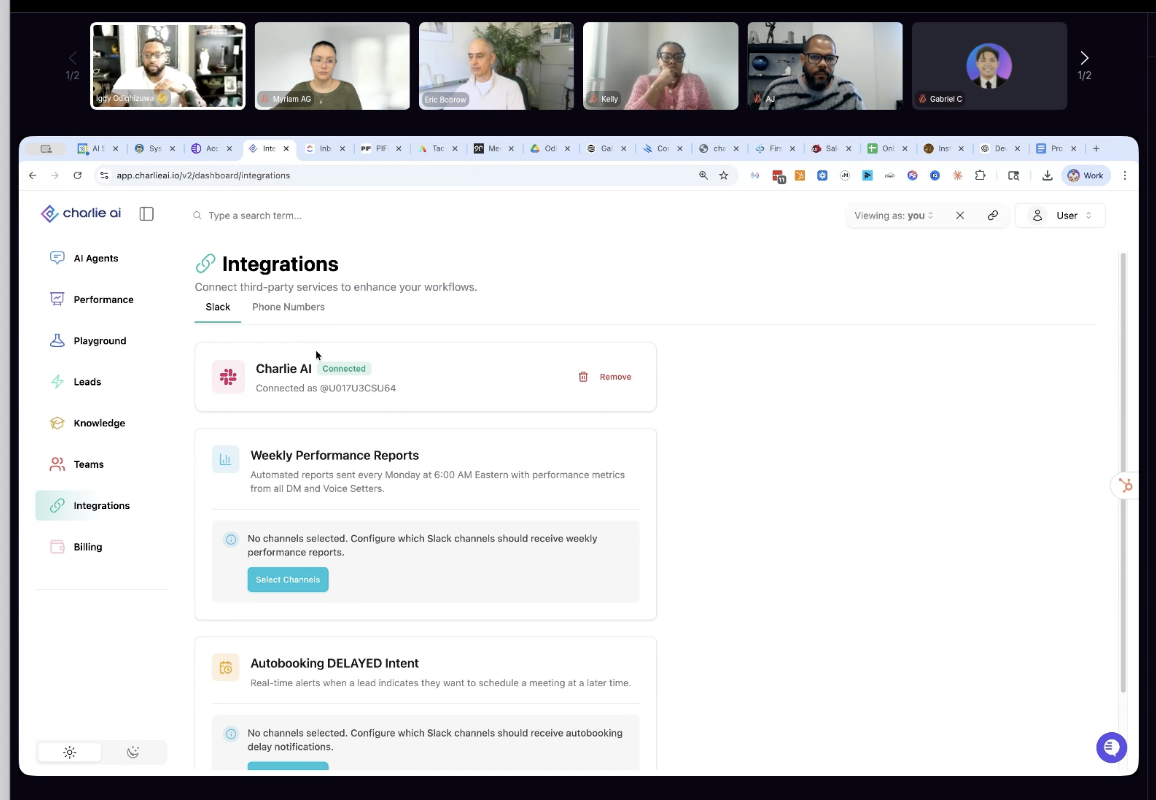Open the chat support bubble icon
The height and width of the screenshot is (800, 1156).
pos(1111,747)
